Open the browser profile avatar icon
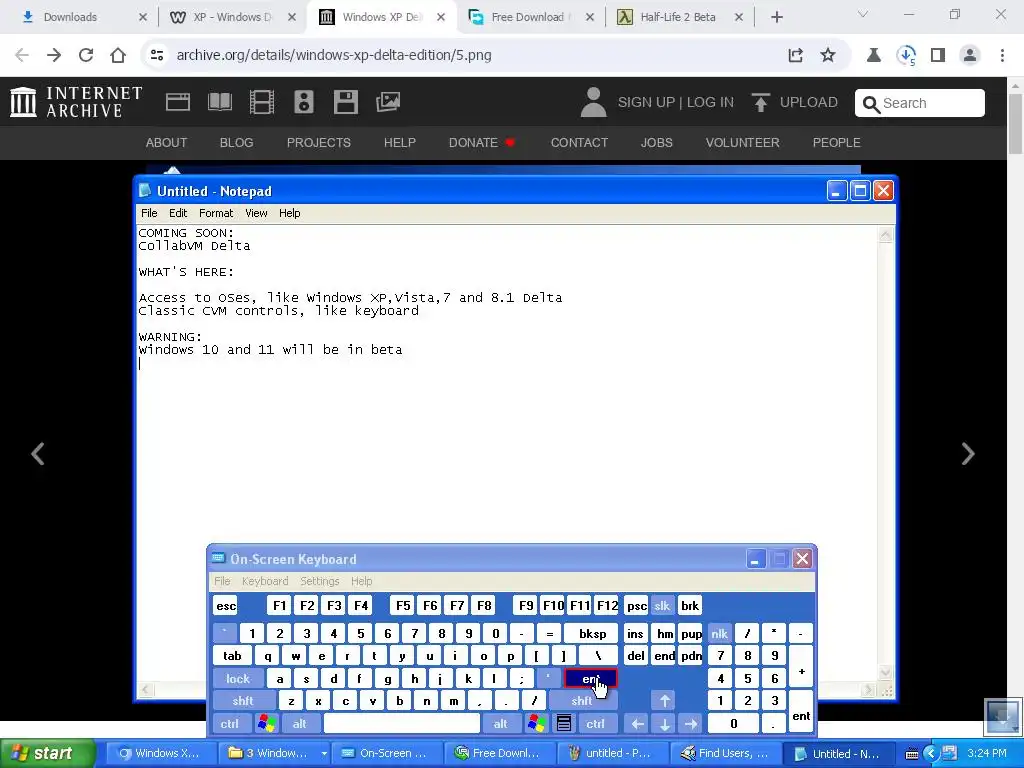Image resolution: width=1024 pixels, height=768 pixels. 970,55
